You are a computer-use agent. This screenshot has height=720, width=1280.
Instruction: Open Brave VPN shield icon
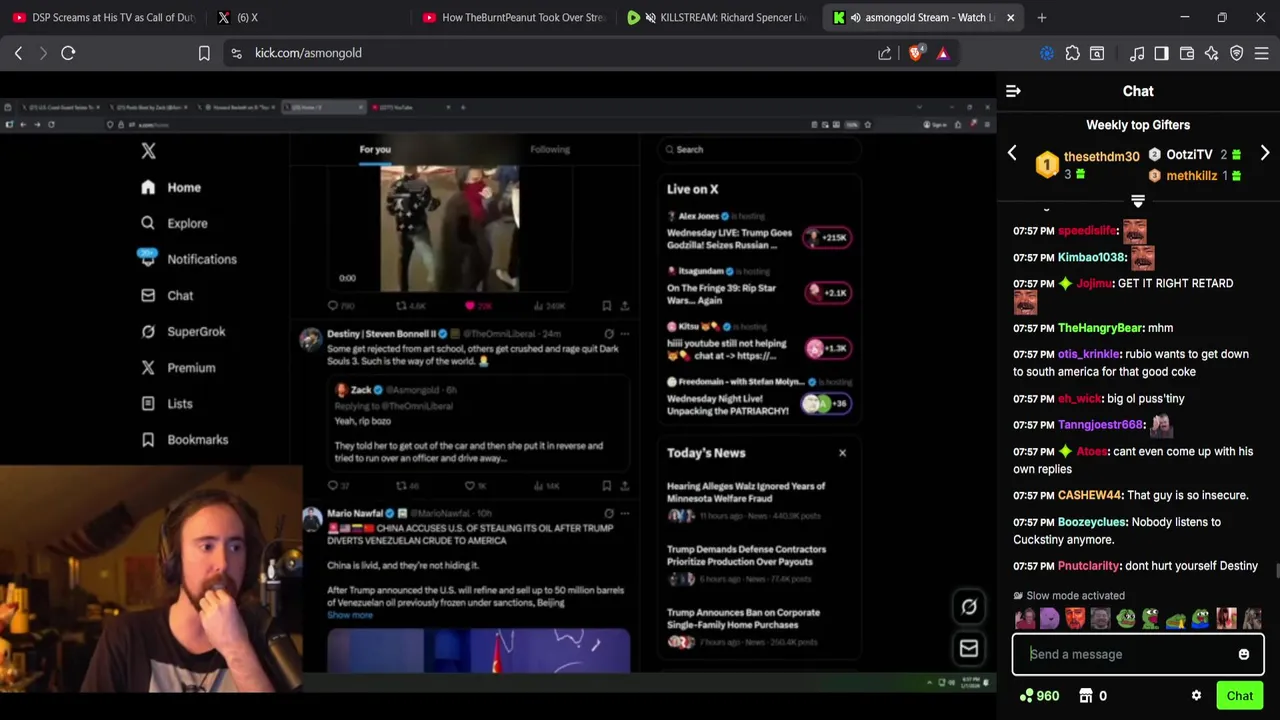[1236, 53]
